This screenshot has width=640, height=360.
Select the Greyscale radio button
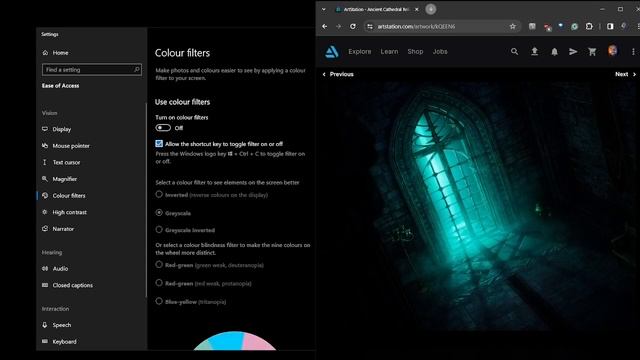pyautogui.click(x=159, y=213)
